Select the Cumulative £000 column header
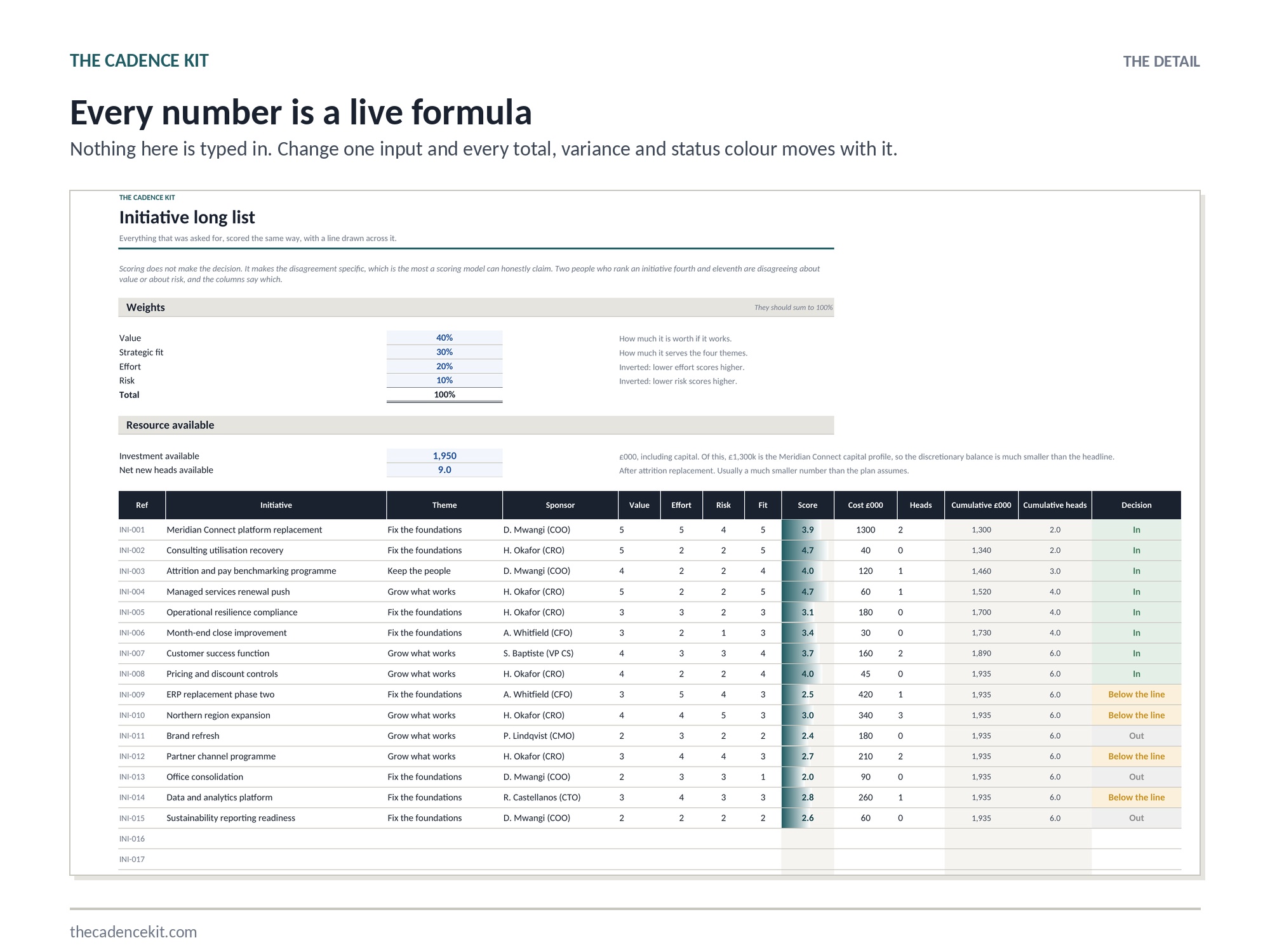The image size is (1270, 952). [x=981, y=505]
